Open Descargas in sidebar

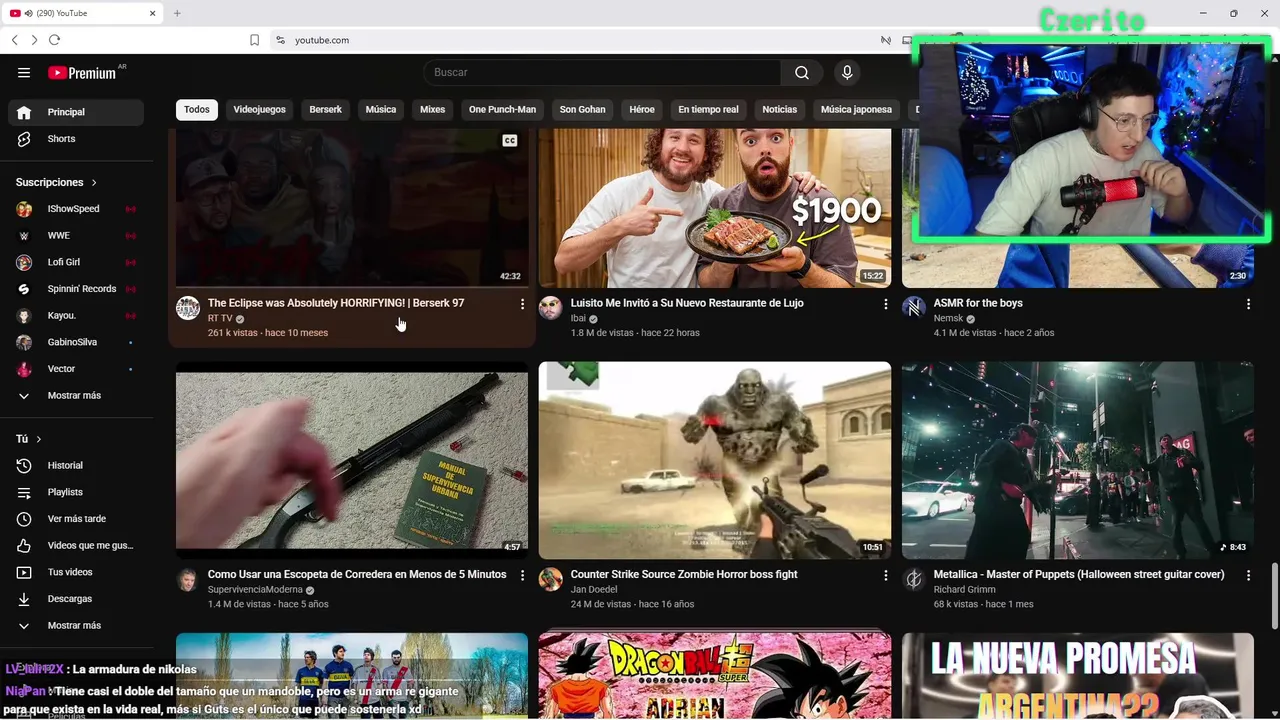(76, 599)
